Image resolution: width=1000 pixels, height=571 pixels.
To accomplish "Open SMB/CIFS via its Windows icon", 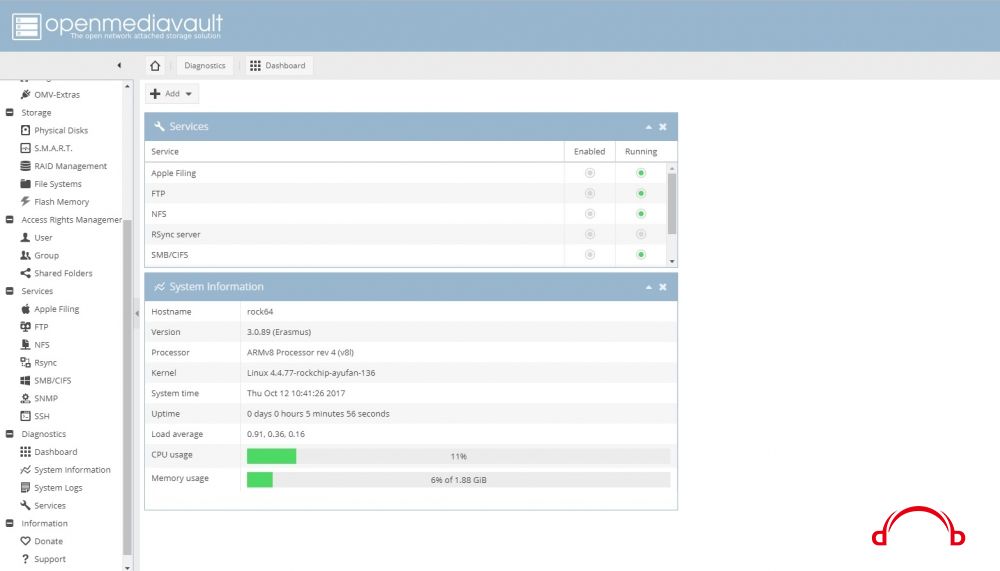I will coord(26,380).
